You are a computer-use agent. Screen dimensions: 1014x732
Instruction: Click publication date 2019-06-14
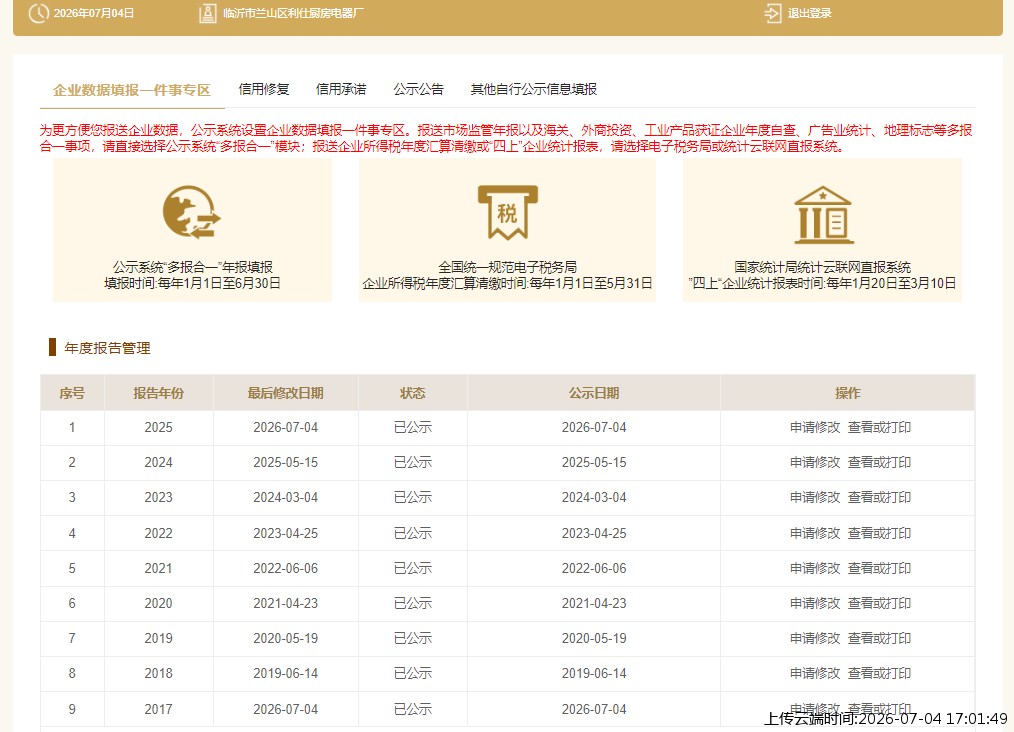(594, 673)
